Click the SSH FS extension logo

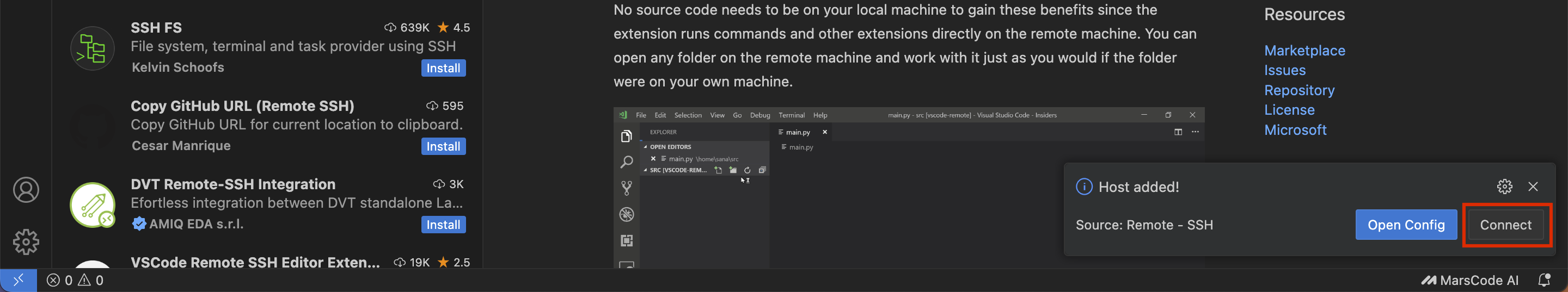pos(93,48)
